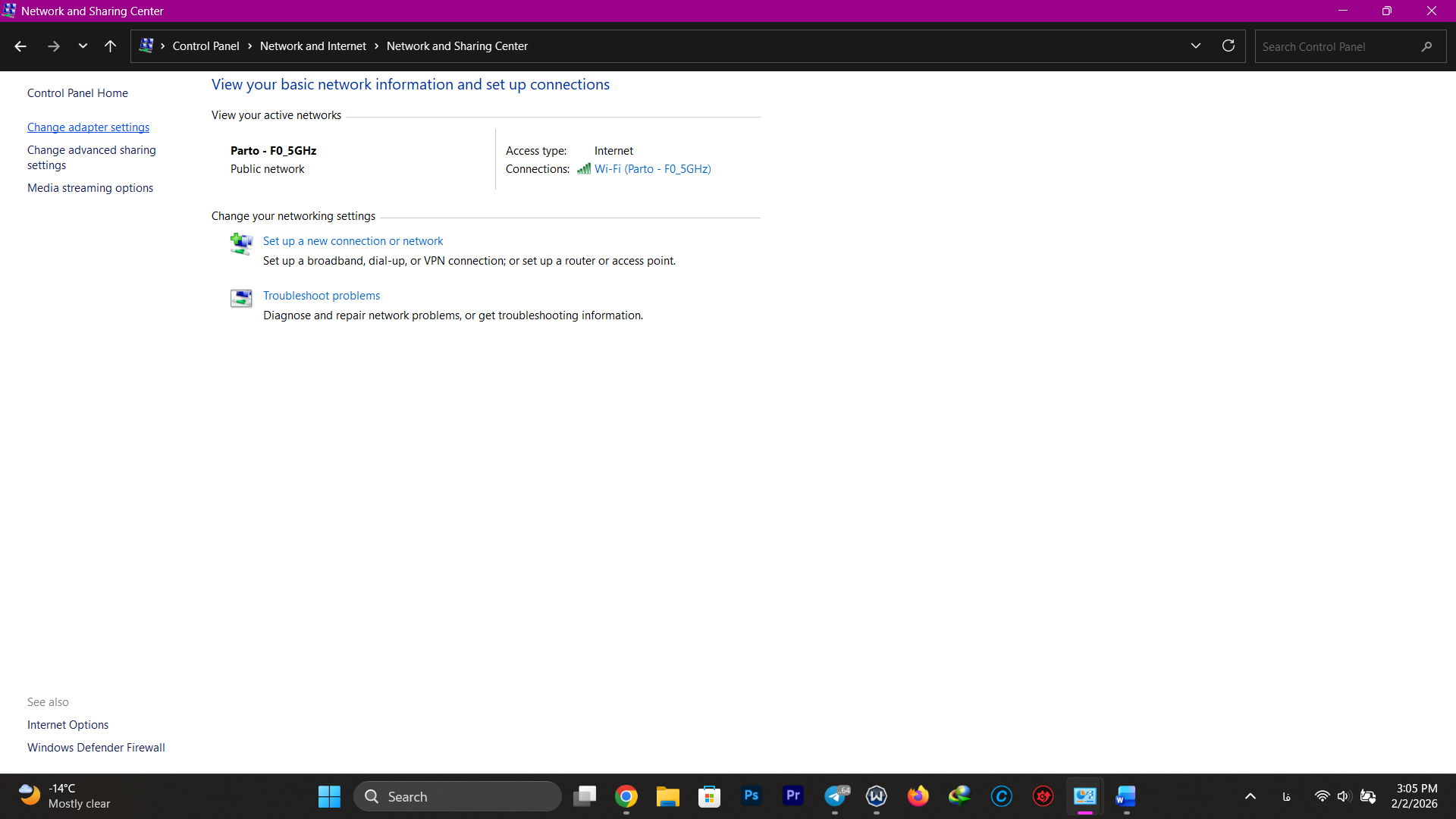The height and width of the screenshot is (819, 1456).
Task: Show hidden system tray icons
Action: point(1250,796)
